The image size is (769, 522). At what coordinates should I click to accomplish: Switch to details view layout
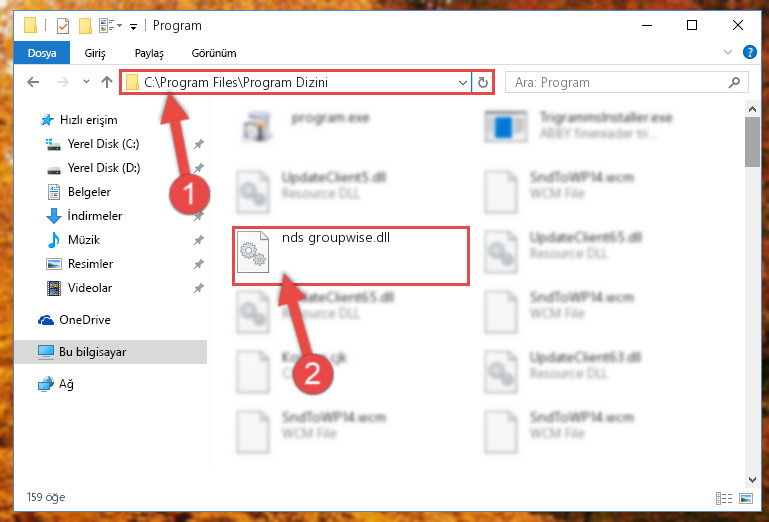click(724, 498)
